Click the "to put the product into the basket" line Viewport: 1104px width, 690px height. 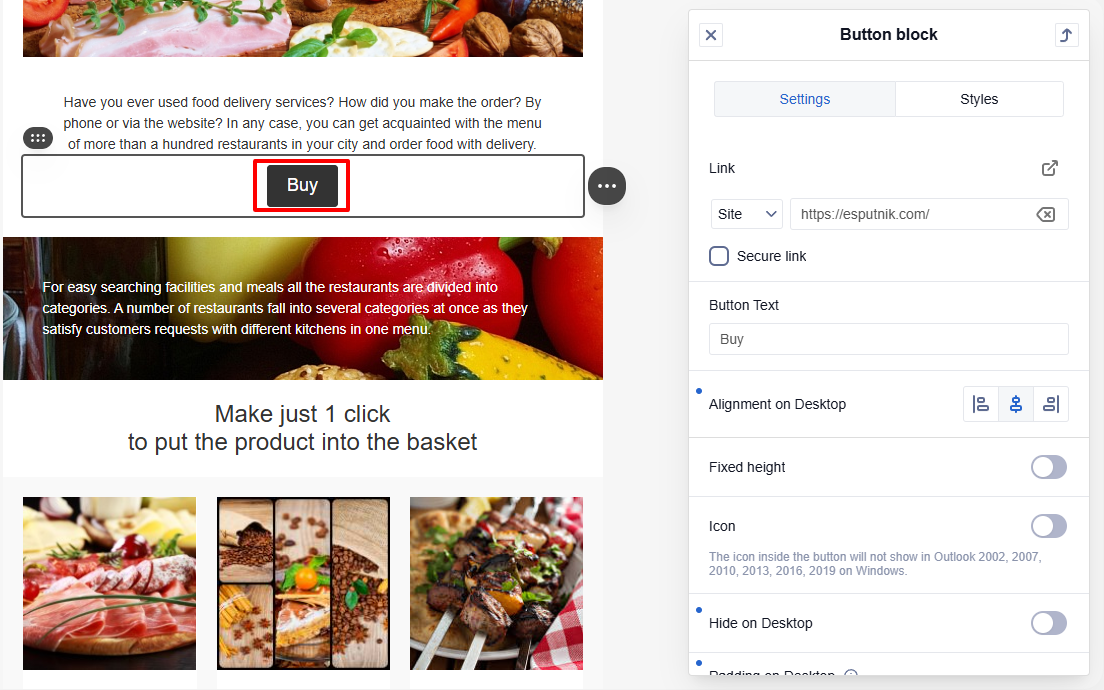pos(302,442)
